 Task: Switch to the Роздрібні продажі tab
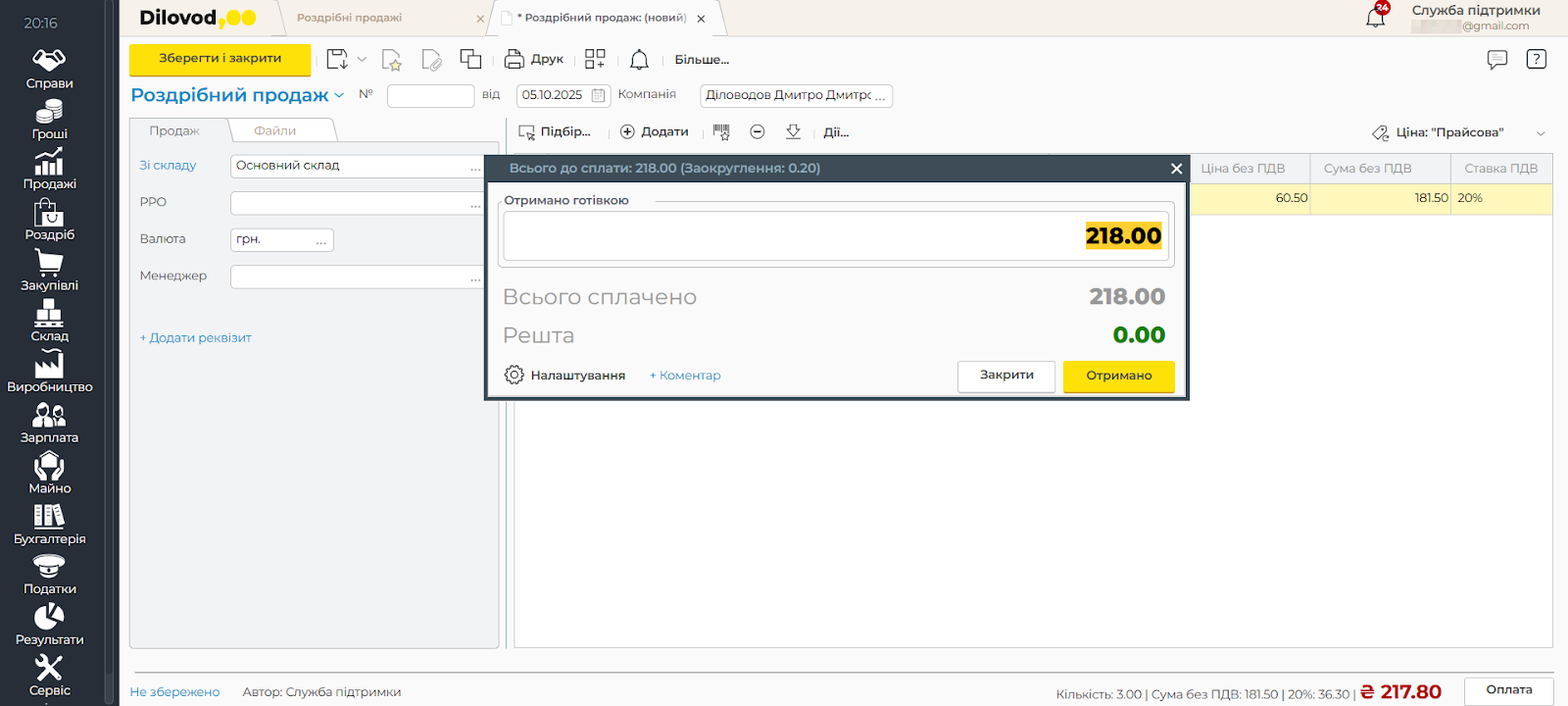coord(350,18)
